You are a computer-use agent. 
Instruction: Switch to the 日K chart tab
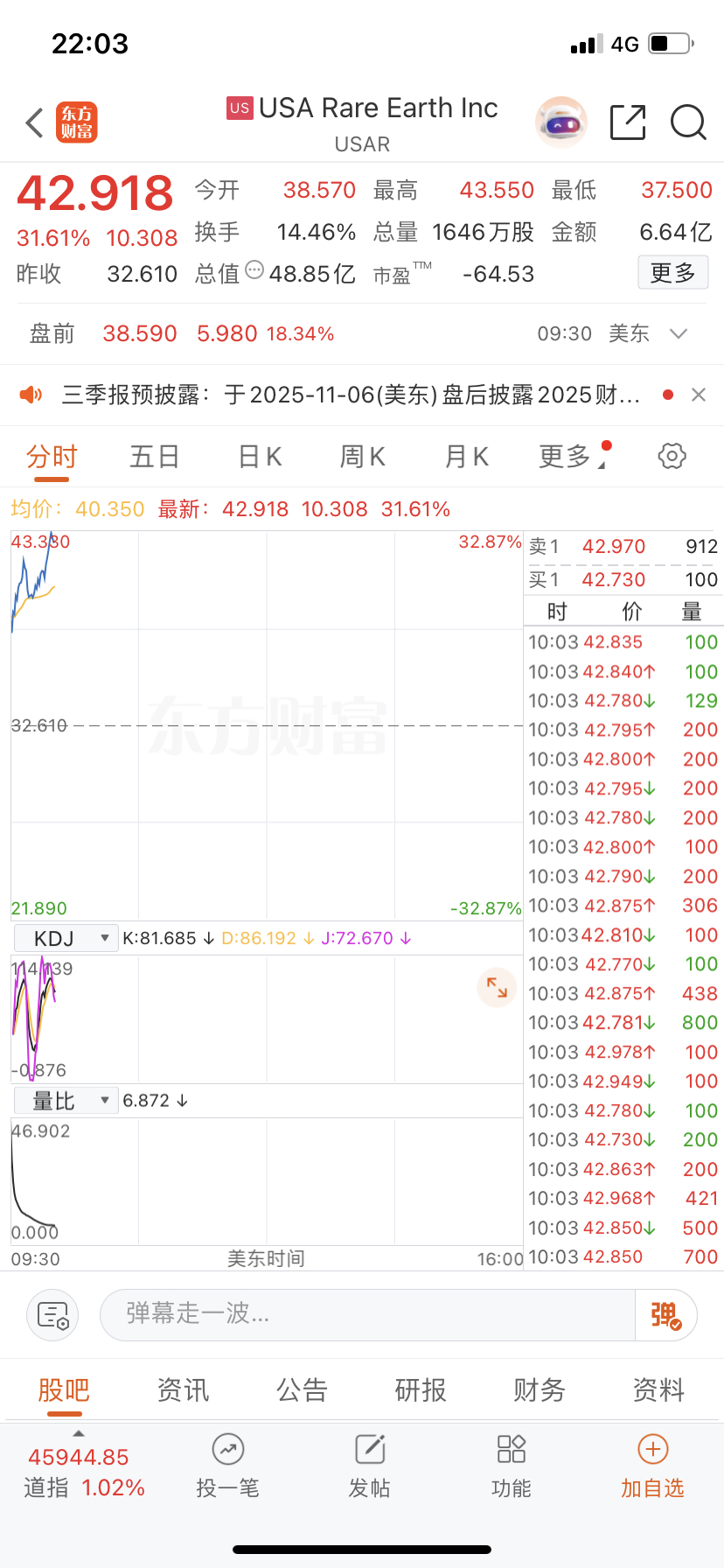pos(260,456)
